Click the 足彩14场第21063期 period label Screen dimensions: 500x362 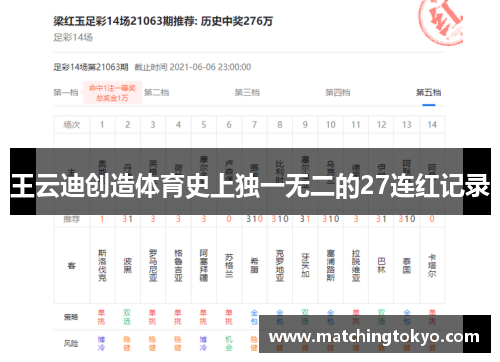click(91, 67)
